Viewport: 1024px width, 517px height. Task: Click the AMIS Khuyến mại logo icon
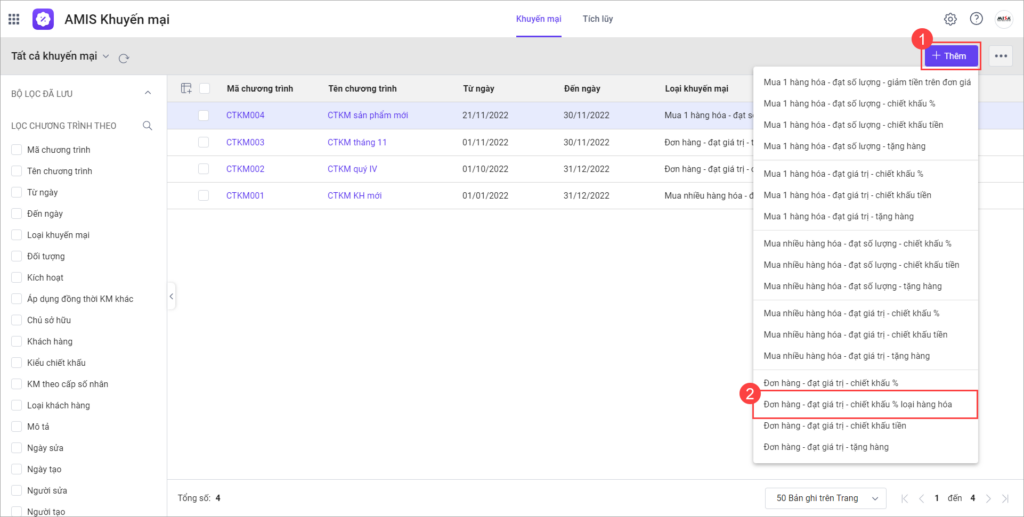click(44, 19)
